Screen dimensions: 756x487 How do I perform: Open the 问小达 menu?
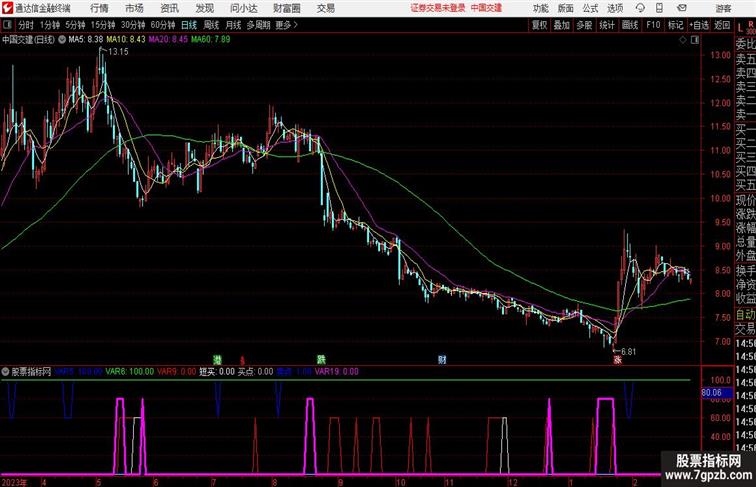tap(243, 8)
